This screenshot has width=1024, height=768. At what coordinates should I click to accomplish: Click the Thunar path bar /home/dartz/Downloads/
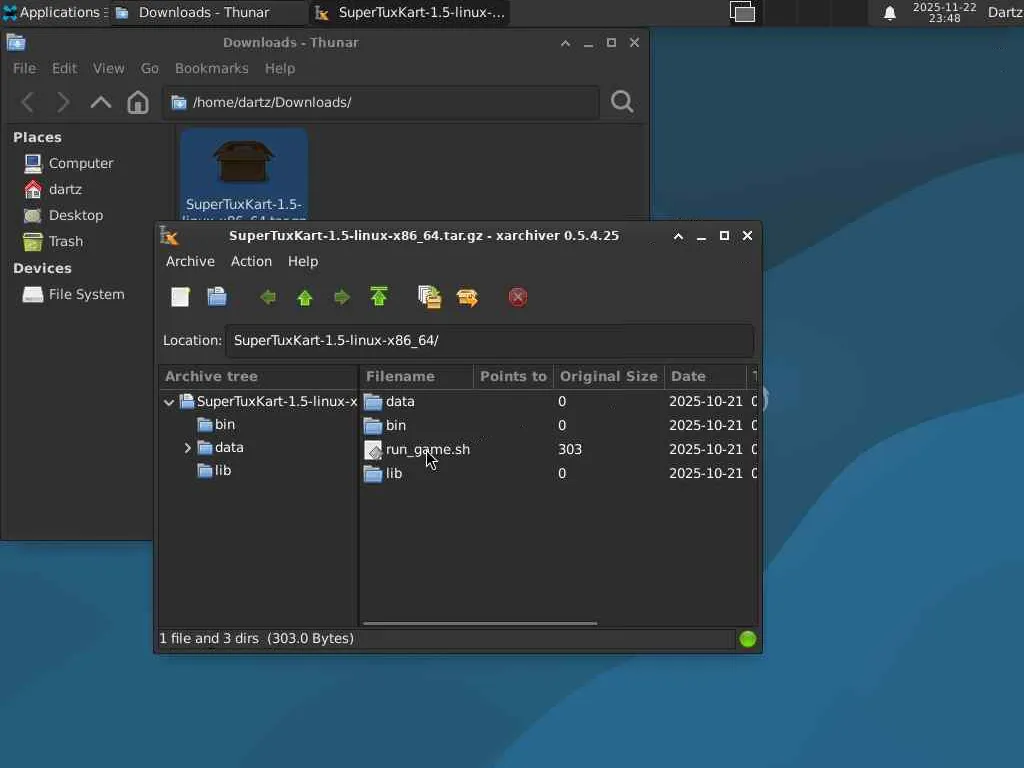381,103
